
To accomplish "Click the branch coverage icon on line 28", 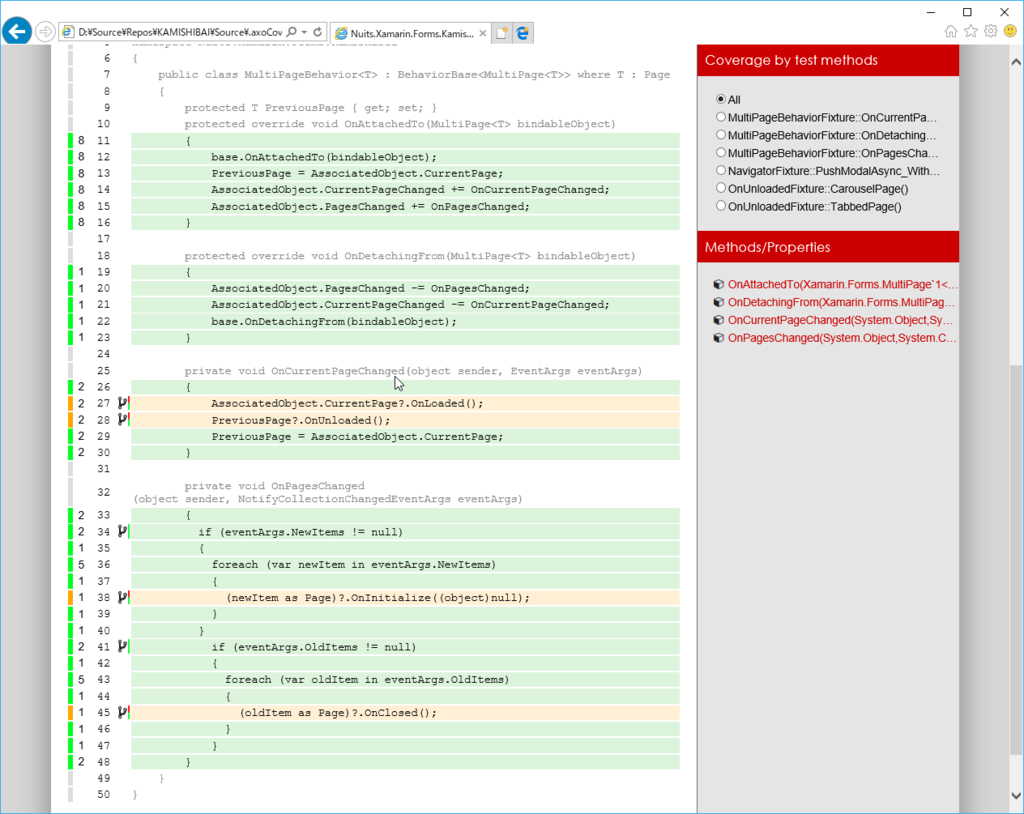I will [123, 419].
